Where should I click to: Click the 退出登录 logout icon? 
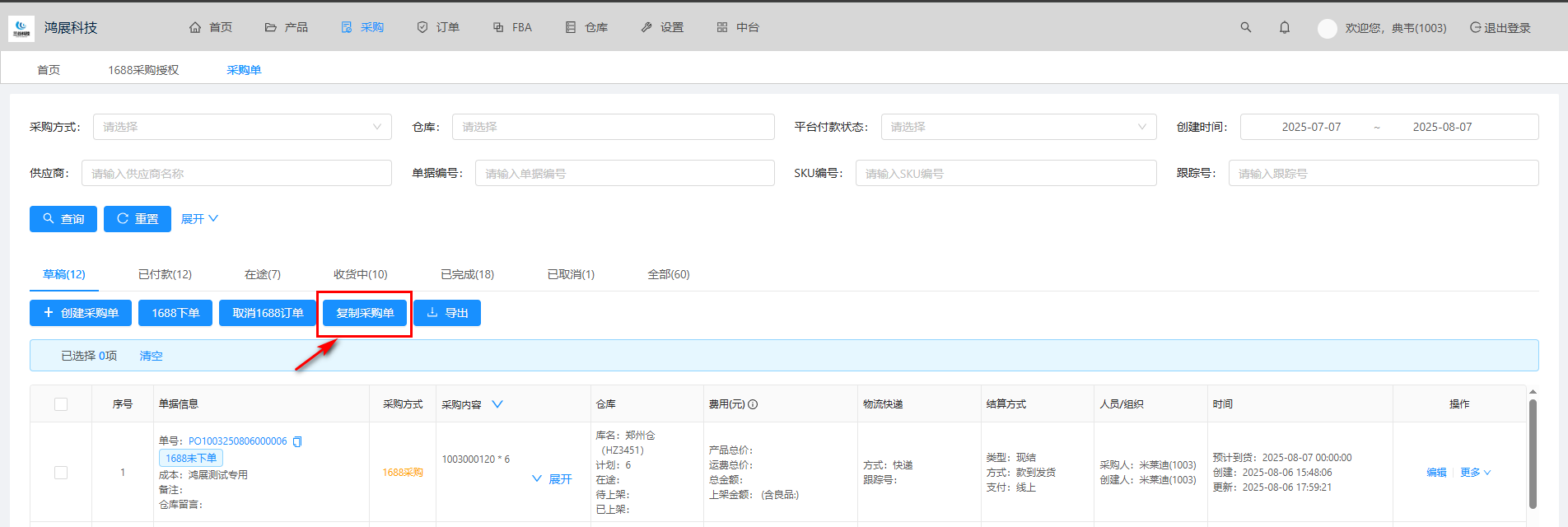click(1475, 27)
